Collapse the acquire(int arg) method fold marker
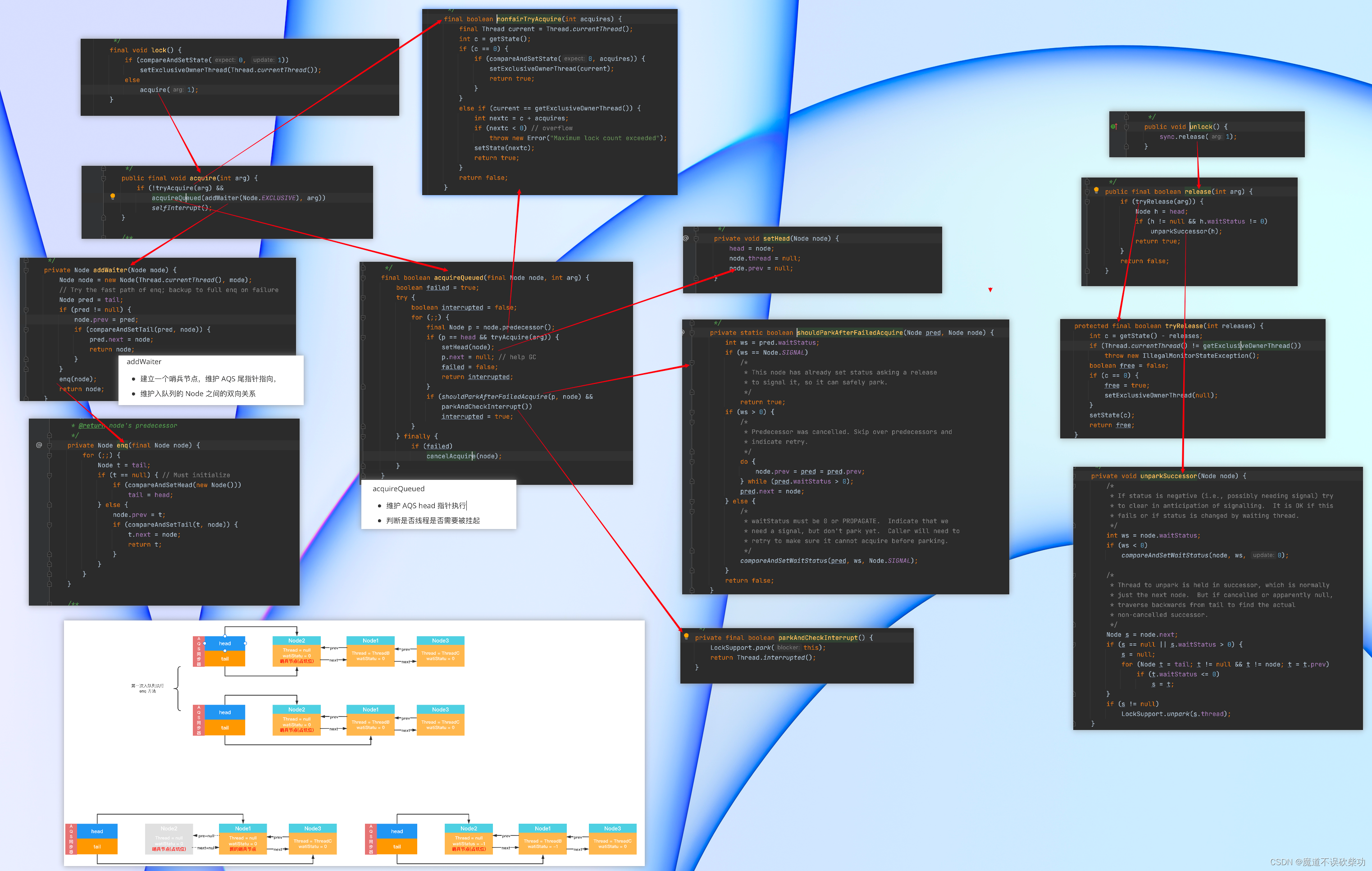This screenshot has height=871, width=1372. [104, 178]
